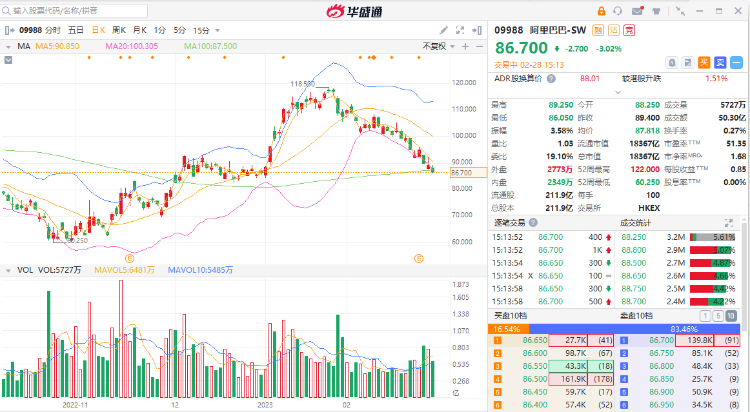750x412 pixels.
Task: Expand more timeframes after 15分
Action: coord(212,30)
